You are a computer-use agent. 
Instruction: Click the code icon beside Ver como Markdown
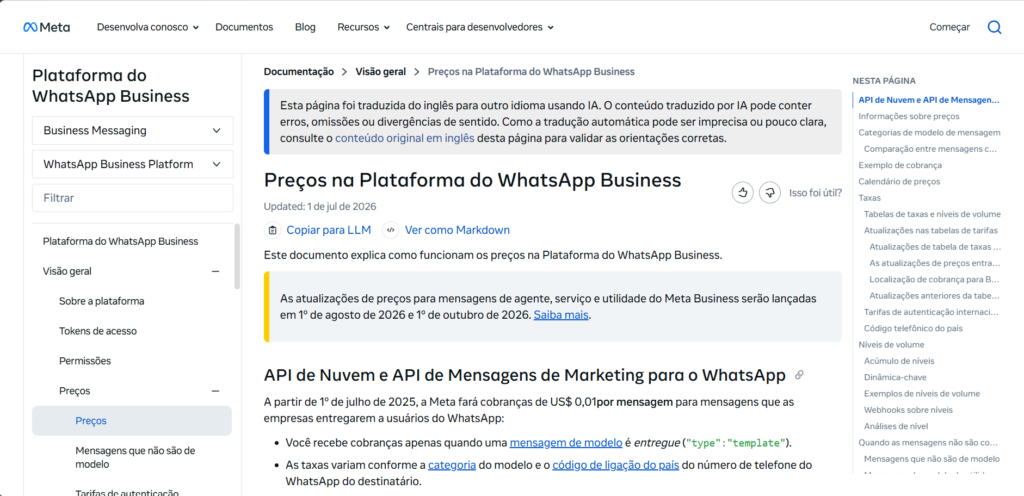pos(391,230)
